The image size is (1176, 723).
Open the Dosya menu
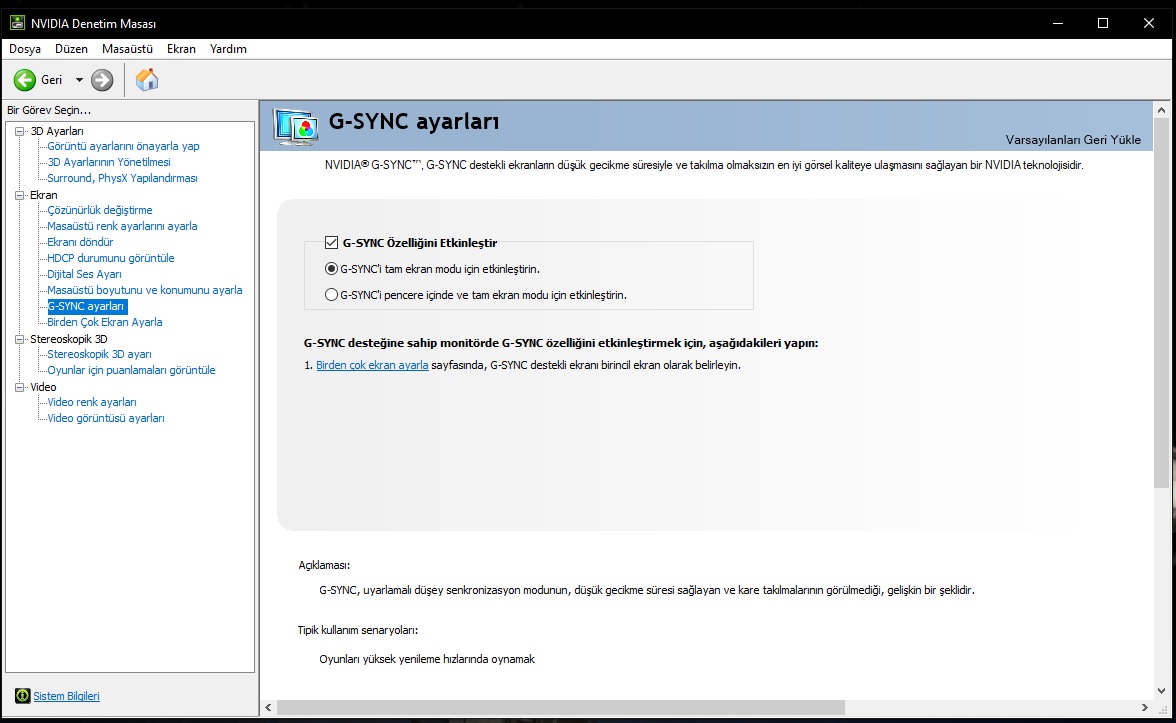[25, 49]
